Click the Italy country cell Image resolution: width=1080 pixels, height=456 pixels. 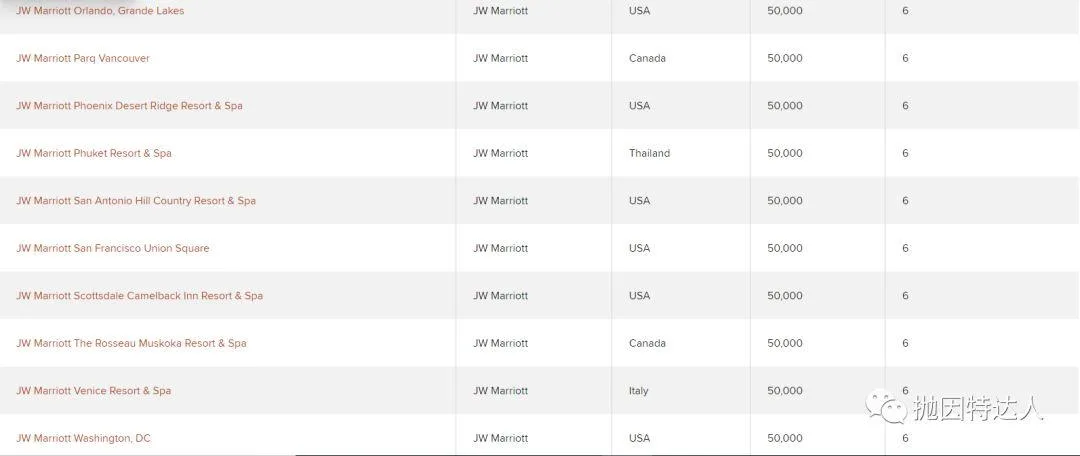pyautogui.click(x=638, y=391)
